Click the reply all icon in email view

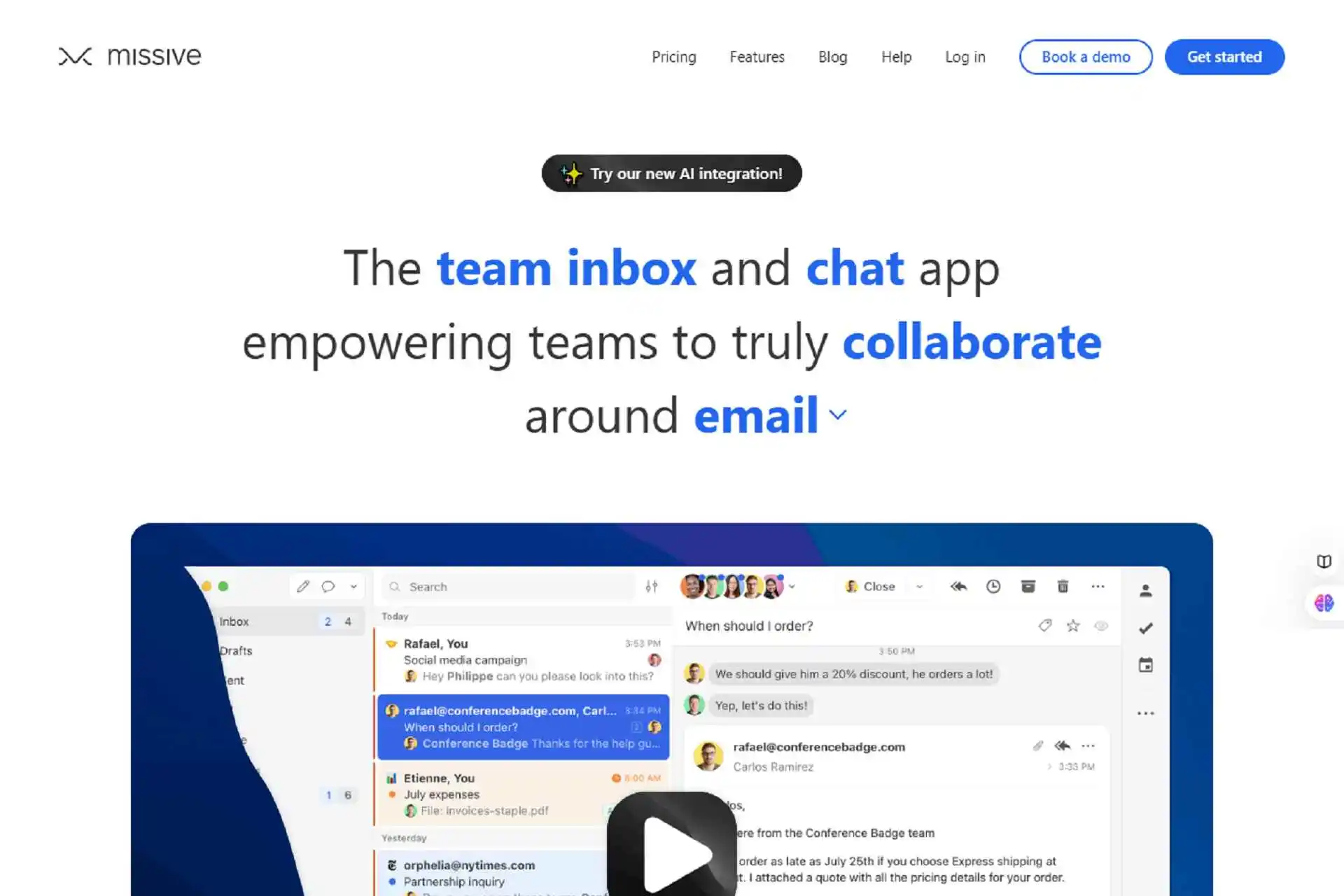(x=957, y=586)
